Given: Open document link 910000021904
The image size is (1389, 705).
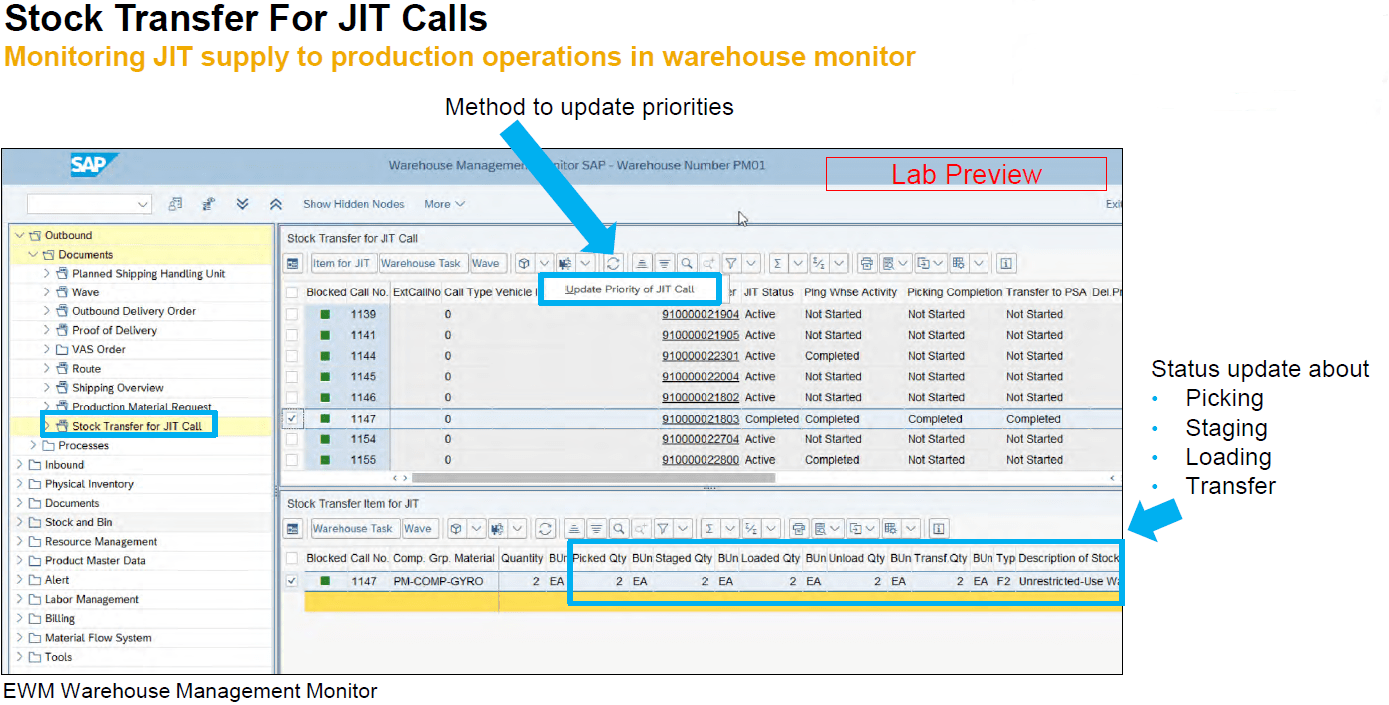Looking at the screenshot, I should tap(700, 314).
